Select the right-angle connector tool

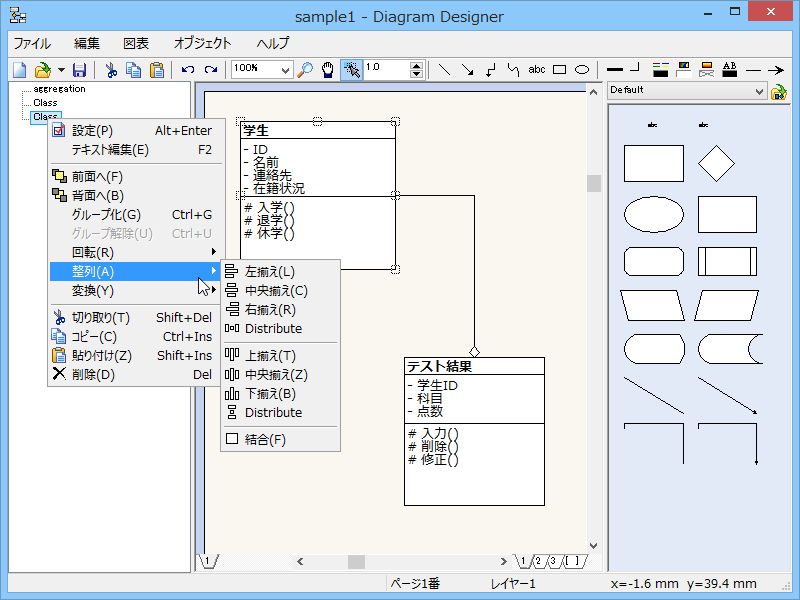click(490, 70)
